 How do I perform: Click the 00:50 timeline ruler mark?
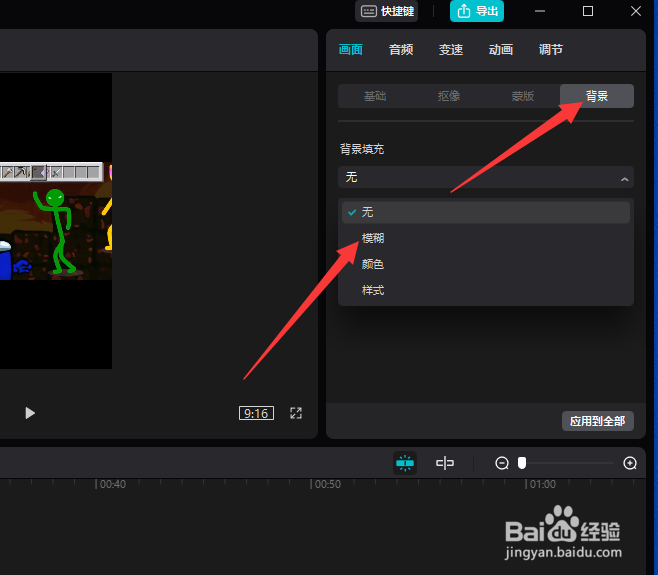click(327, 484)
